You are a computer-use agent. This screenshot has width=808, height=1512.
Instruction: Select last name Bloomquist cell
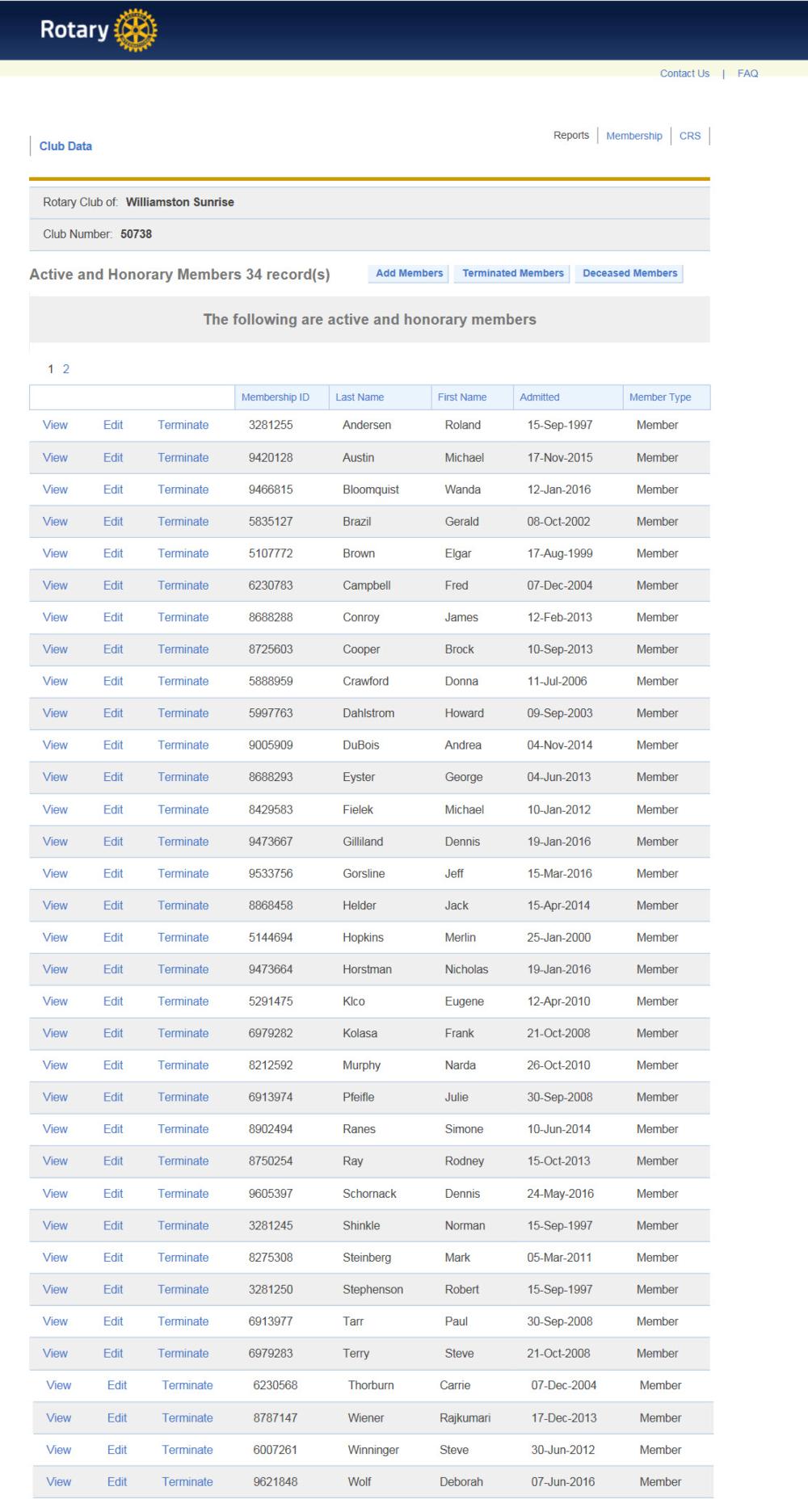click(371, 489)
